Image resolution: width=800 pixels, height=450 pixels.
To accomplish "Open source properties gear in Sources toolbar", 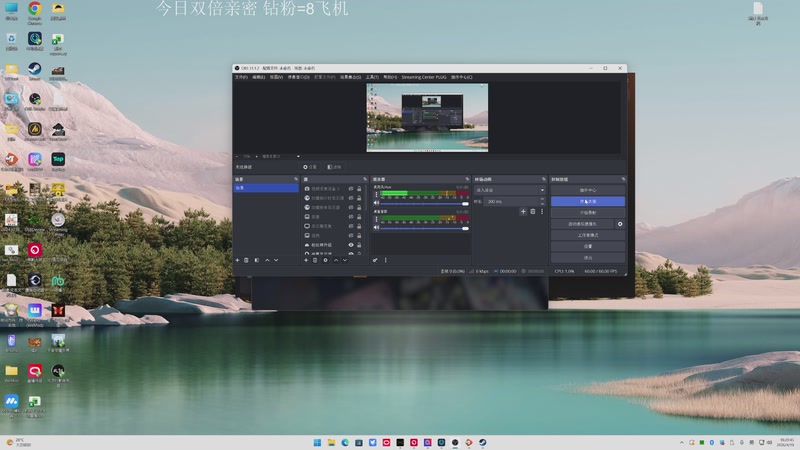I will click(326, 260).
